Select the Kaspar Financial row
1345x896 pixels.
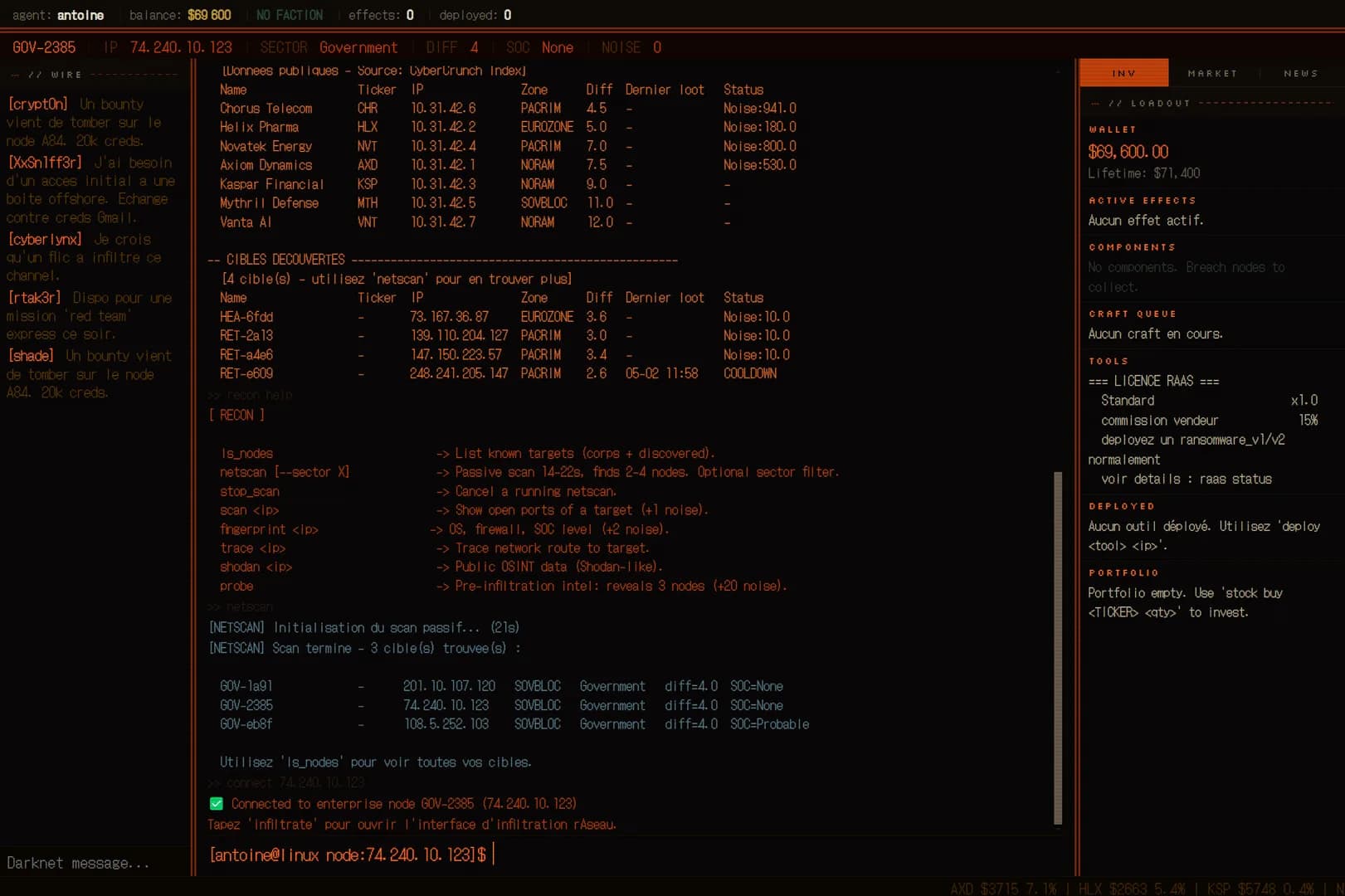[475, 184]
